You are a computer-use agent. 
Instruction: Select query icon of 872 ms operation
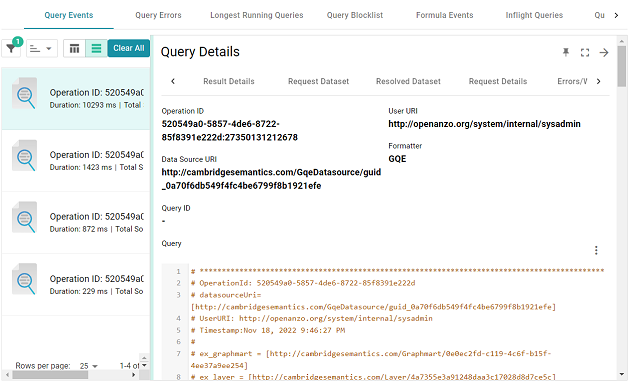(x=25, y=218)
